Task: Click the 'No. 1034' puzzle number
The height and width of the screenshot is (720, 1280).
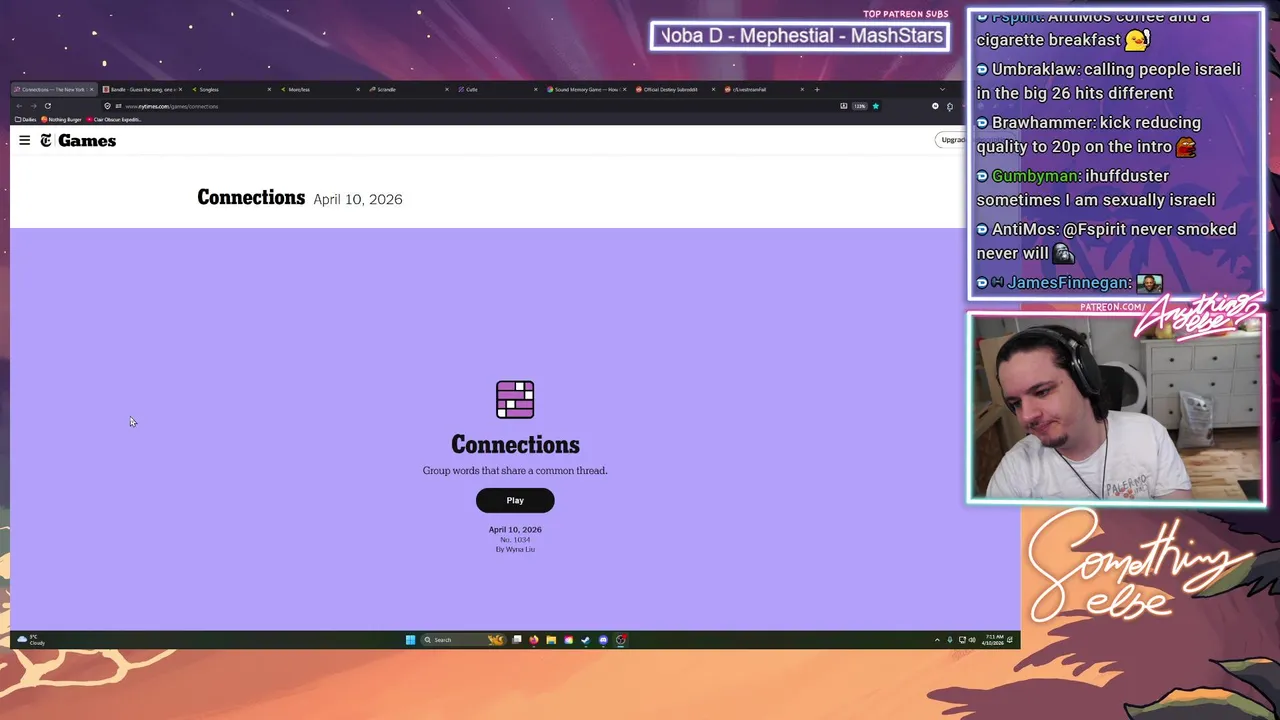Action: point(515,540)
